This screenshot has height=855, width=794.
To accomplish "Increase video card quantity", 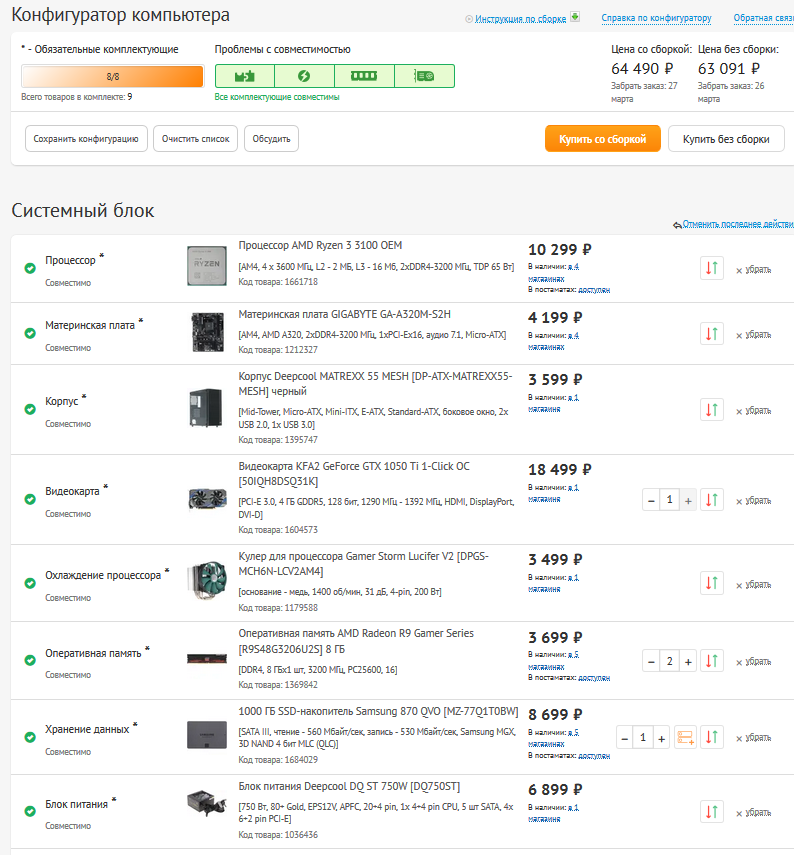I will tap(688, 500).
